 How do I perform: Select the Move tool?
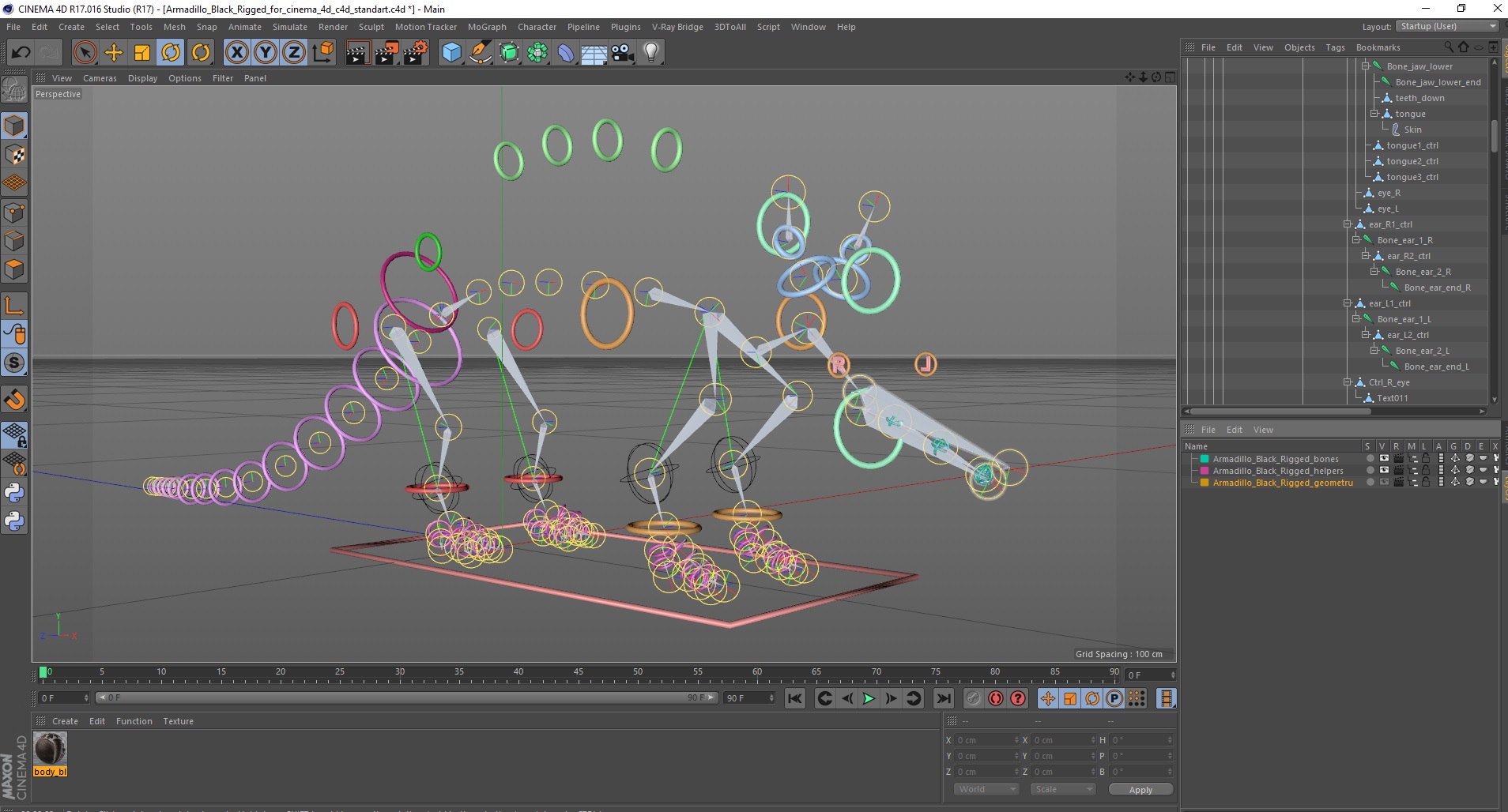pos(114,53)
